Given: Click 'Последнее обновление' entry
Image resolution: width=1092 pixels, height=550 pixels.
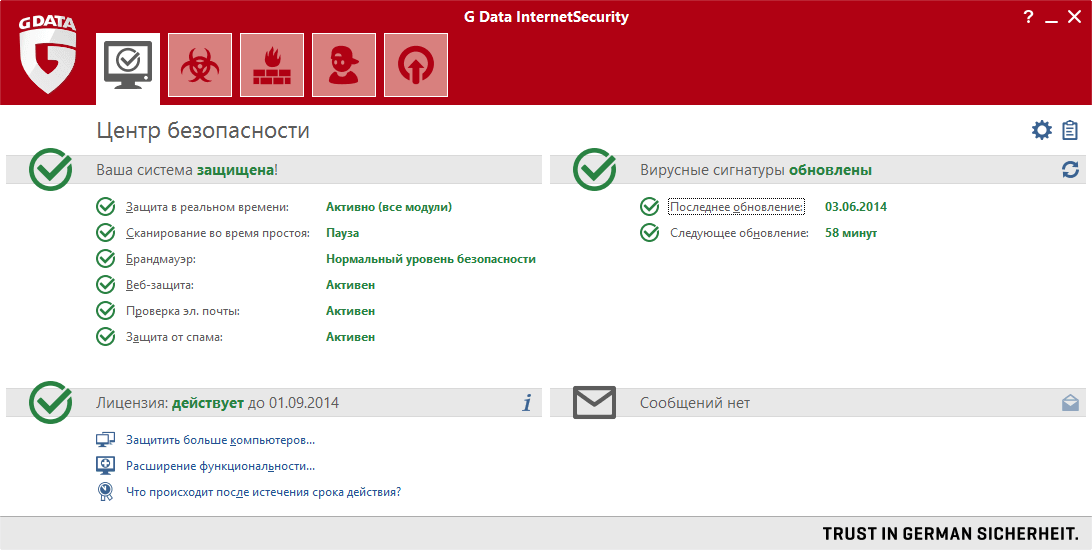Looking at the screenshot, I should (x=736, y=207).
